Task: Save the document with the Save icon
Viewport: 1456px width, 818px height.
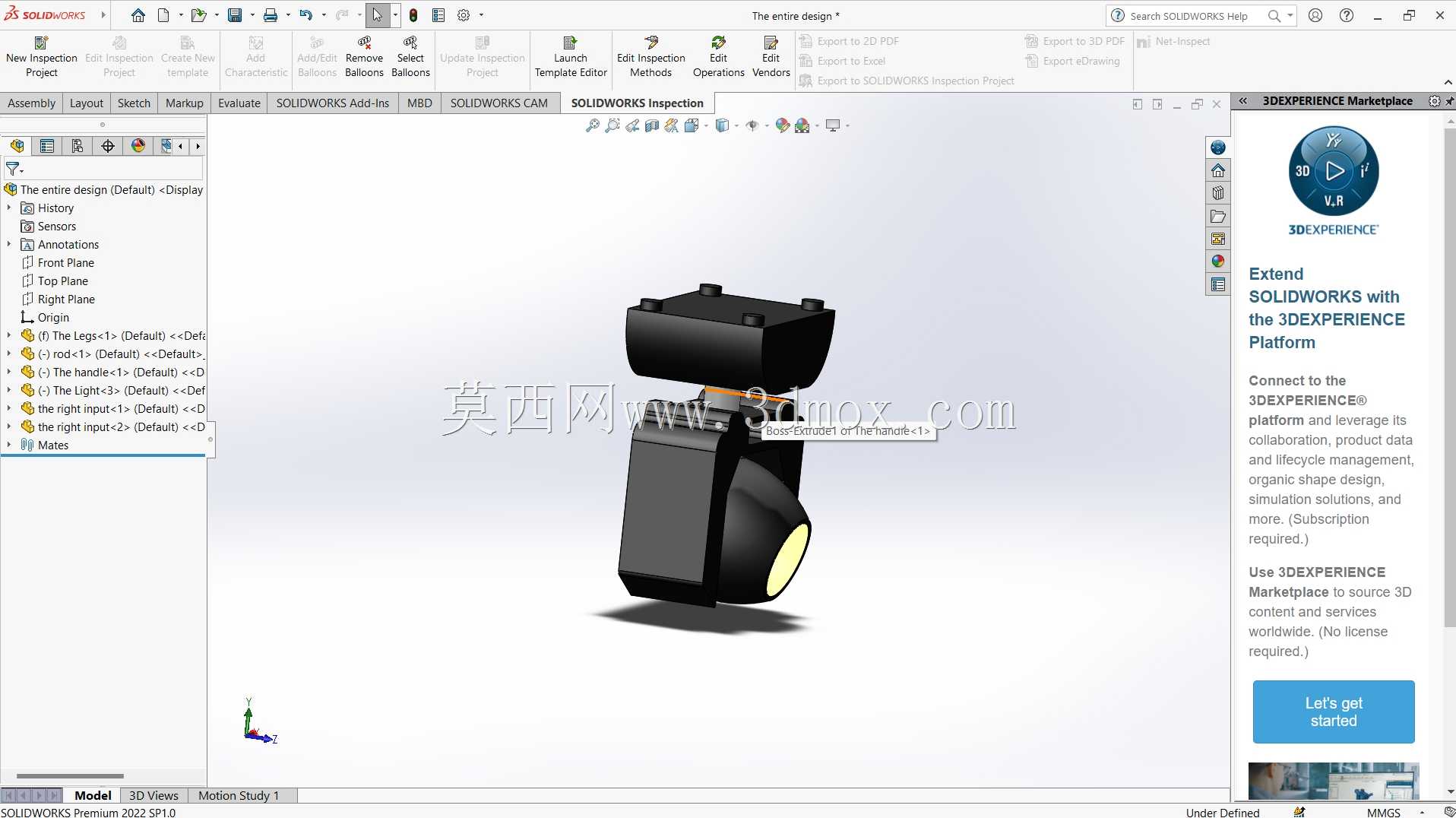Action: point(235,15)
